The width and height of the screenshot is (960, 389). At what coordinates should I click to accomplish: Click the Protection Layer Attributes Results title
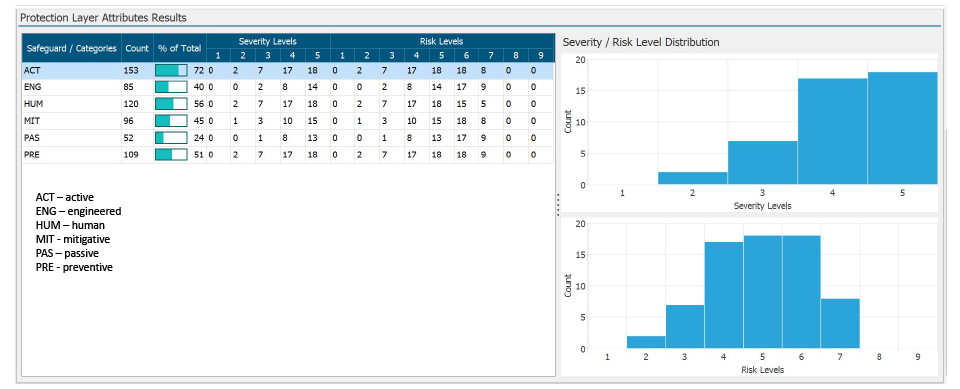click(x=103, y=18)
